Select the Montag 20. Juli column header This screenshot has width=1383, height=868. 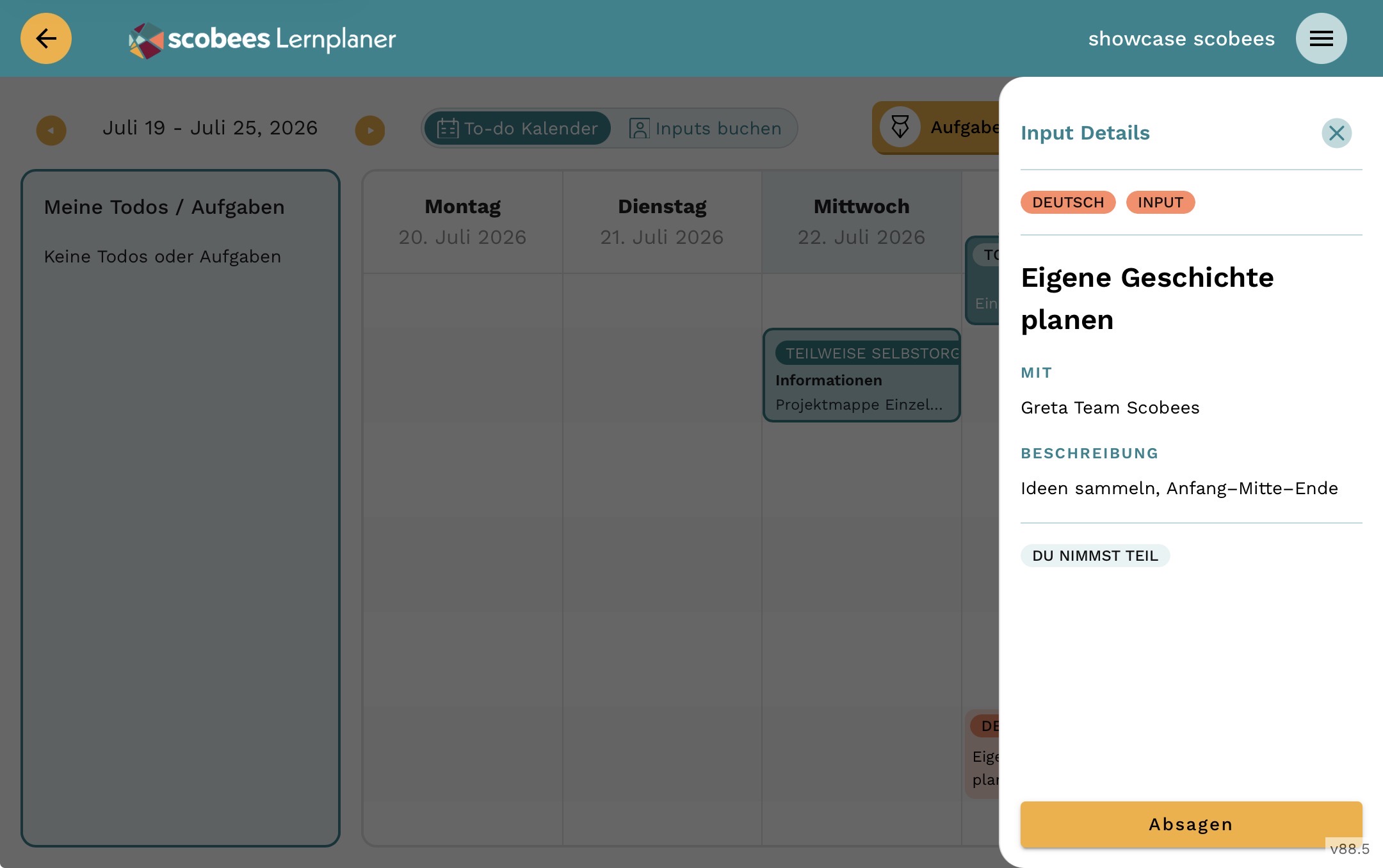(x=462, y=221)
